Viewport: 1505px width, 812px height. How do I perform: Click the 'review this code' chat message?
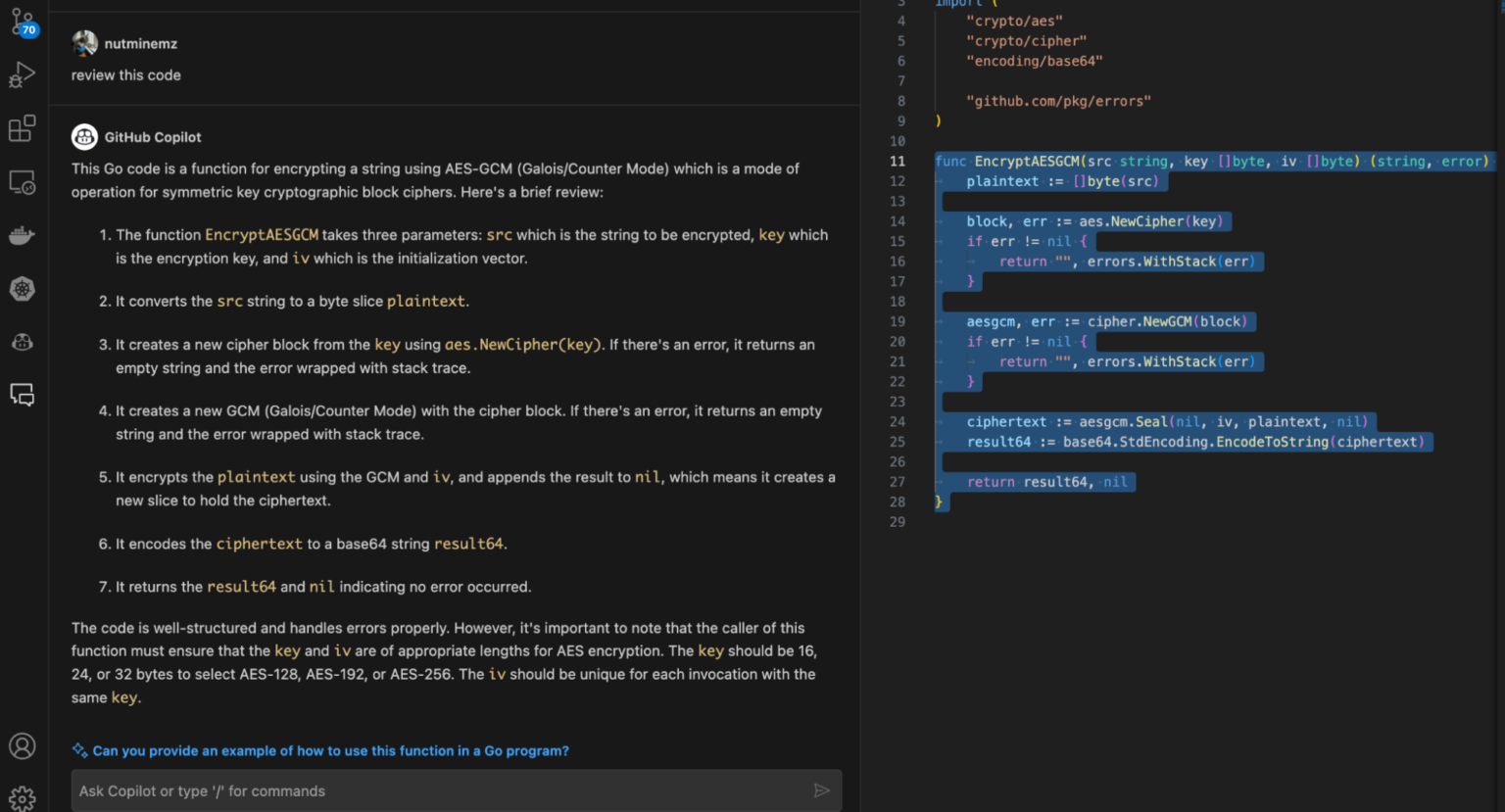coord(126,75)
